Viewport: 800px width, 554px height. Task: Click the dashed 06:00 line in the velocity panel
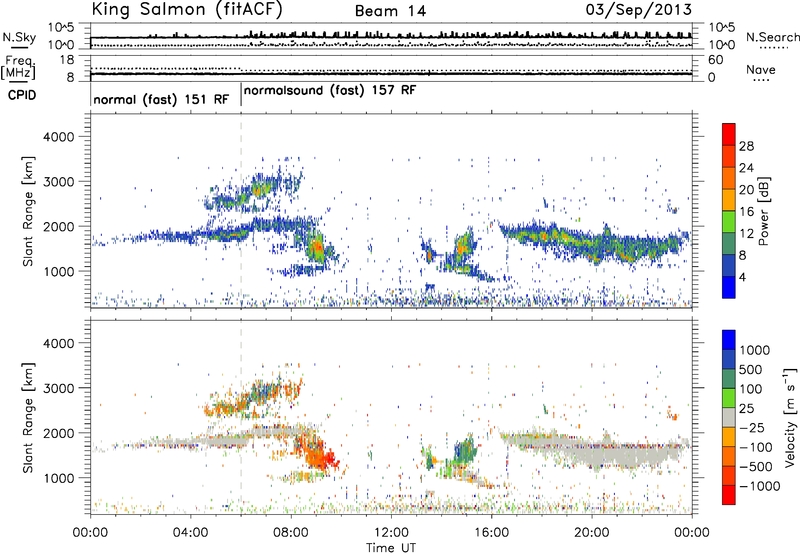click(241, 417)
